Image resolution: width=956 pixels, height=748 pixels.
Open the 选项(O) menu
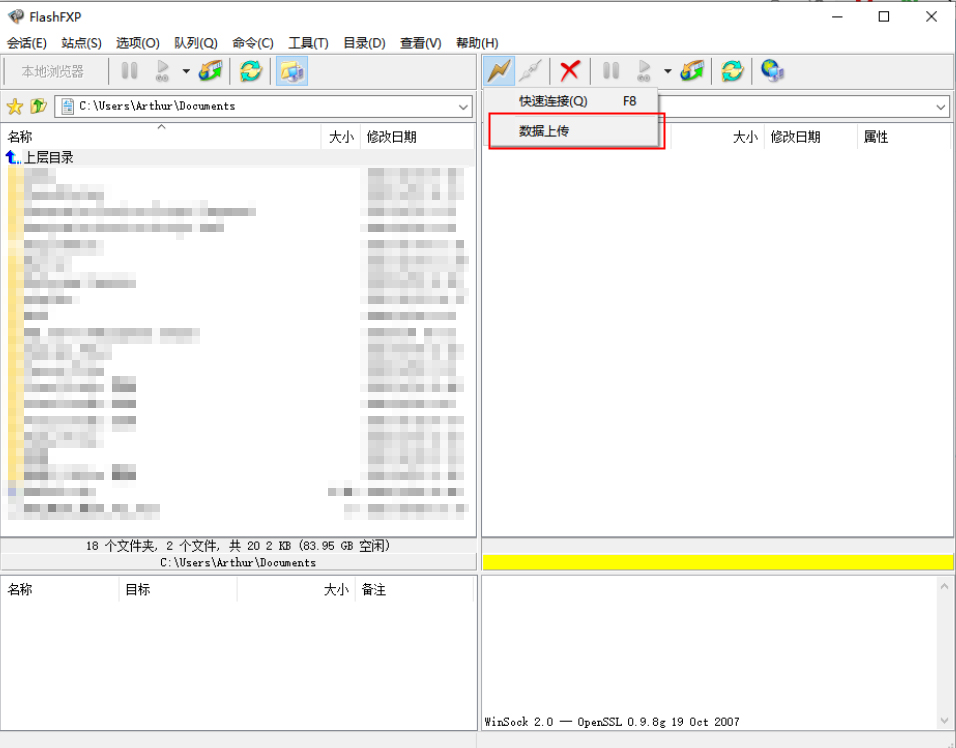click(138, 43)
